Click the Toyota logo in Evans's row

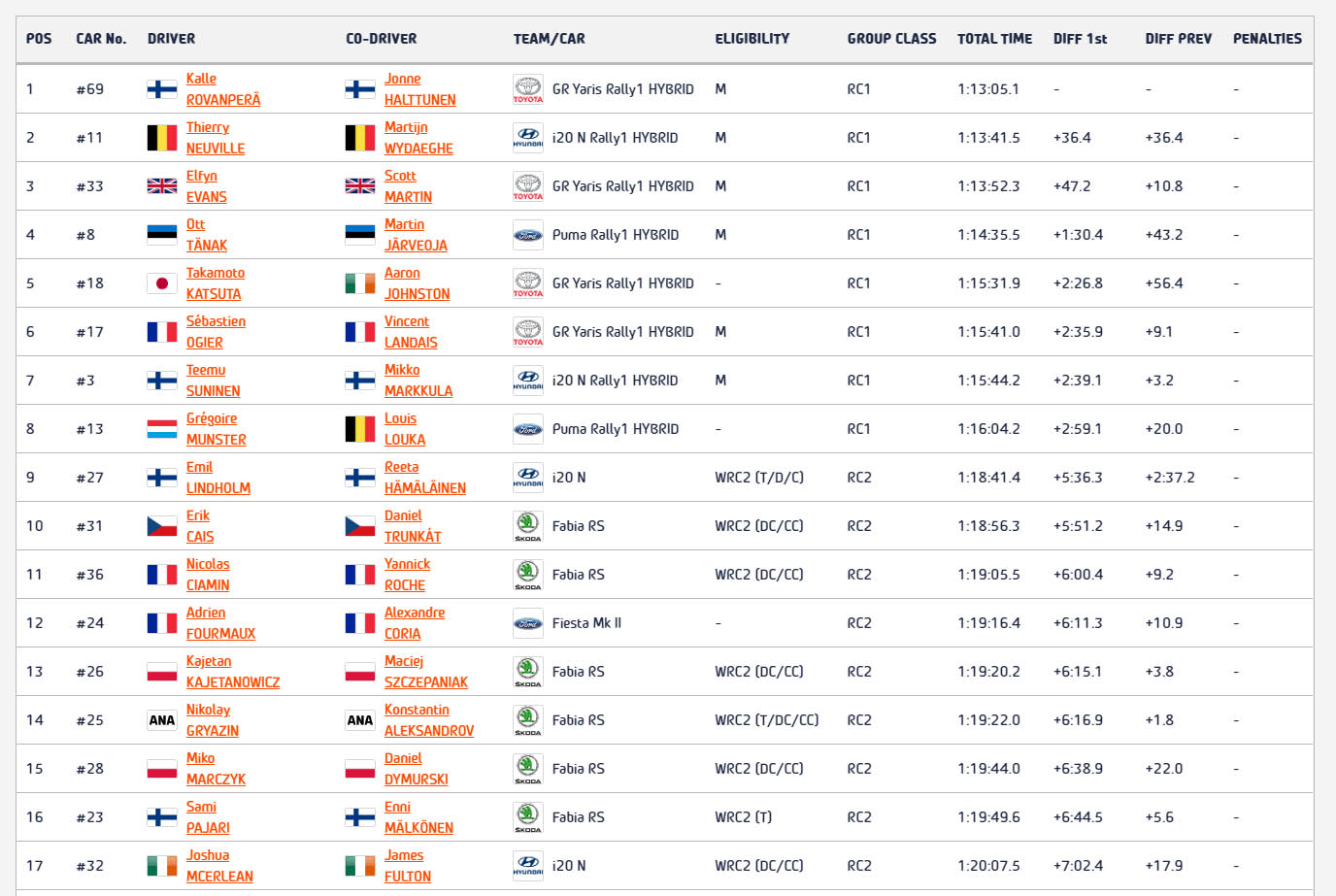pos(527,186)
